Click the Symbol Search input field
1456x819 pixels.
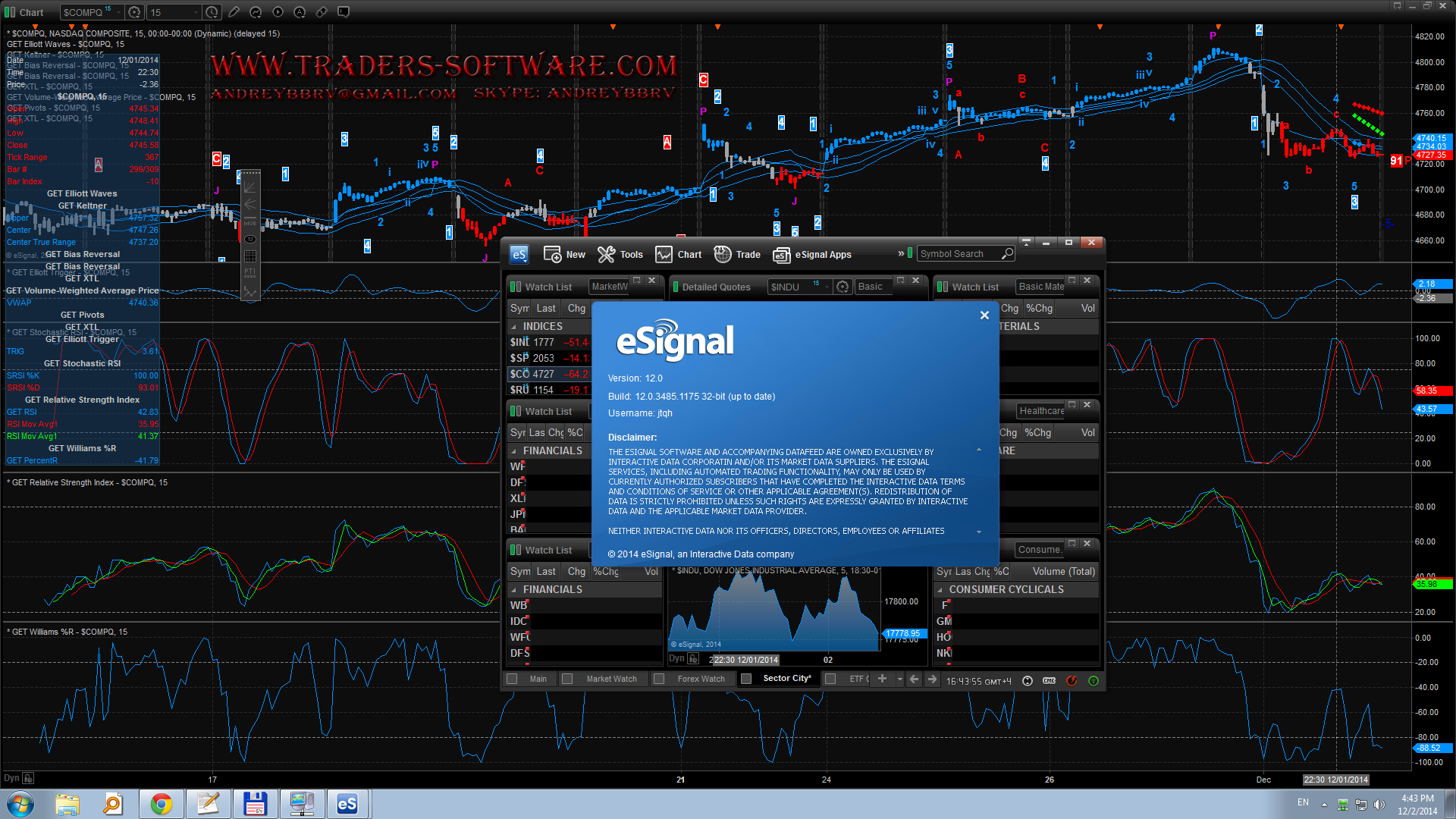(959, 254)
